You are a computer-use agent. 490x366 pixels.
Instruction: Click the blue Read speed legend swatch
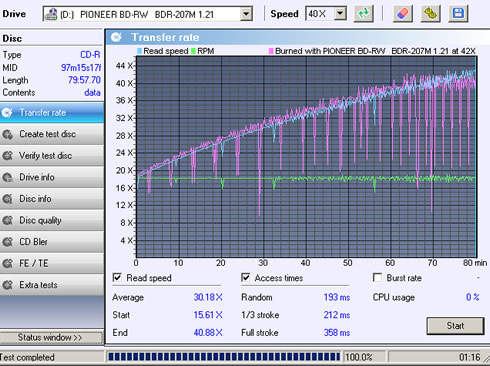[x=139, y=51]
